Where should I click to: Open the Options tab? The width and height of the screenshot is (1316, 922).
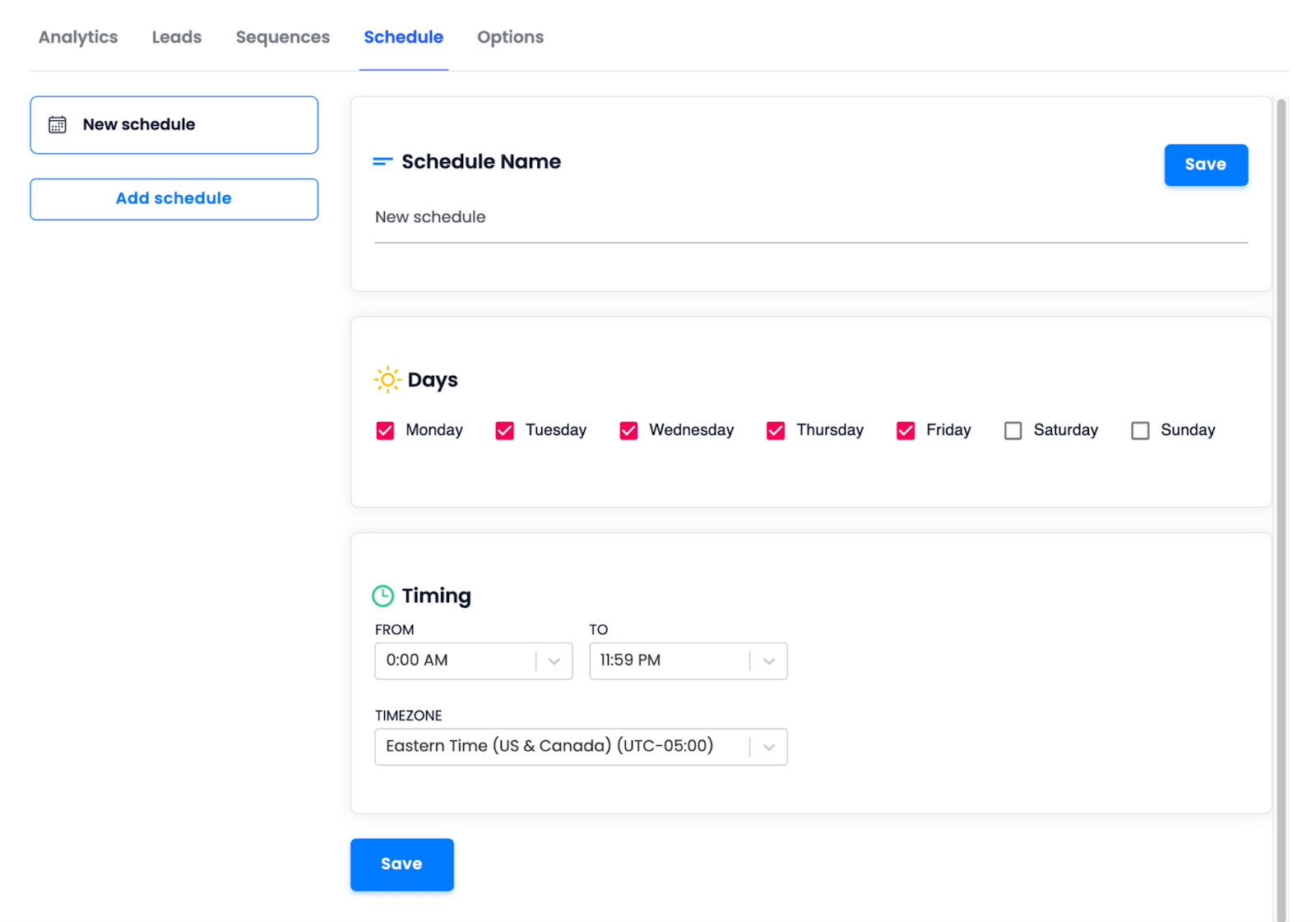(510, 37)
